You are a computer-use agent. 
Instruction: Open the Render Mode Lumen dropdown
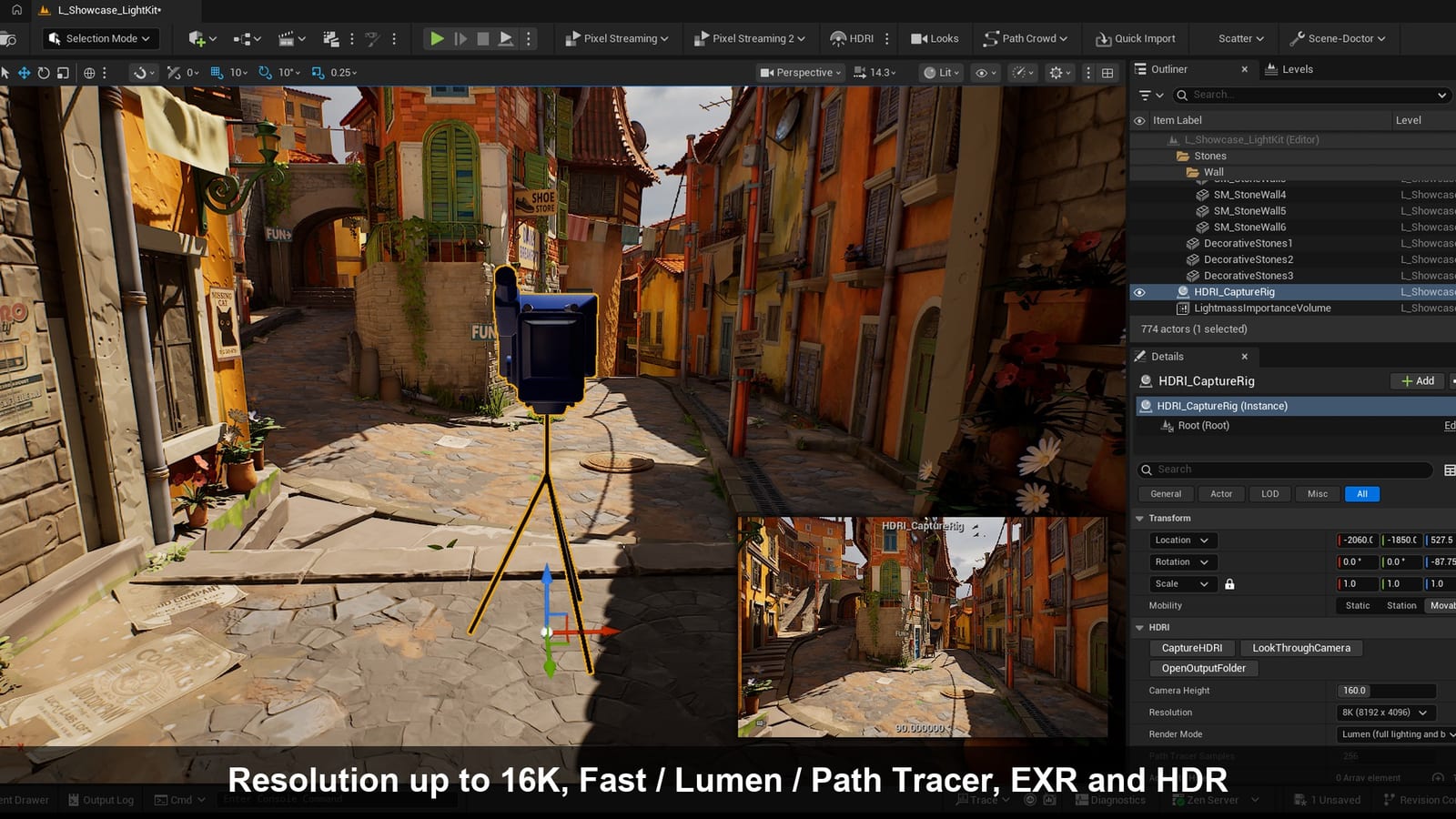tap(1397, 734)
